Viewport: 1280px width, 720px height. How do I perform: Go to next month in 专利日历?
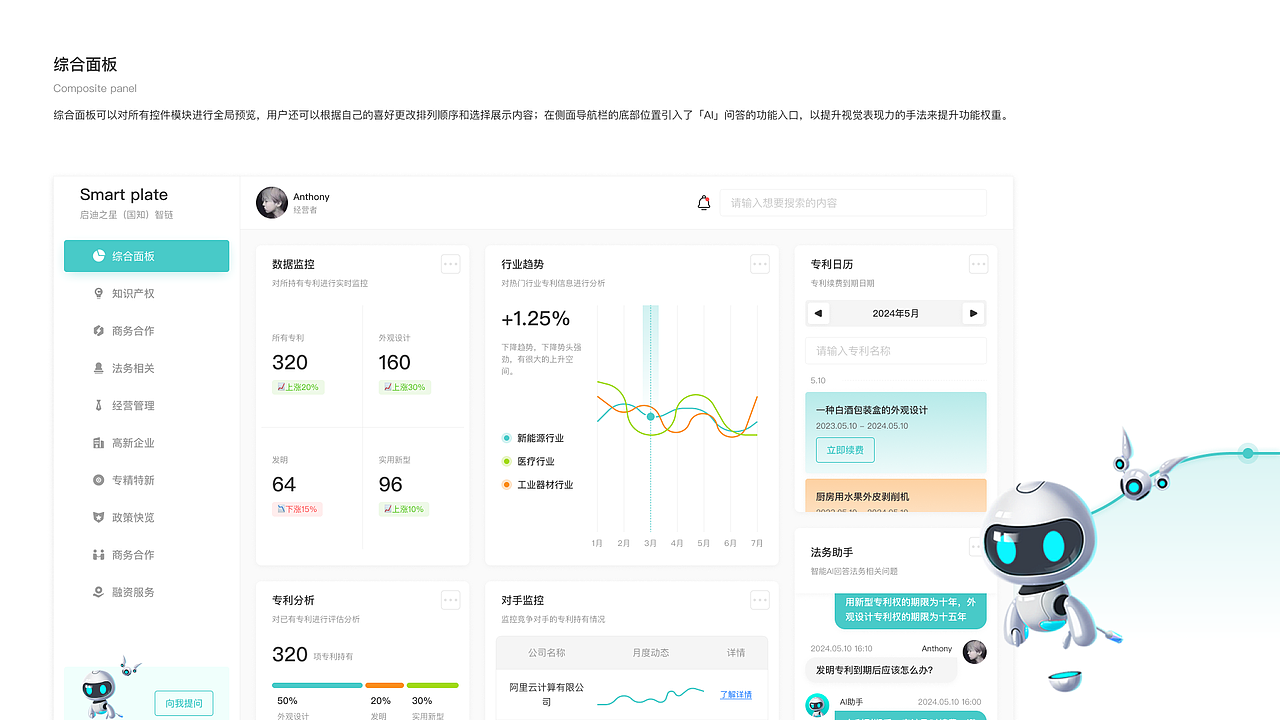click(973, 313)
